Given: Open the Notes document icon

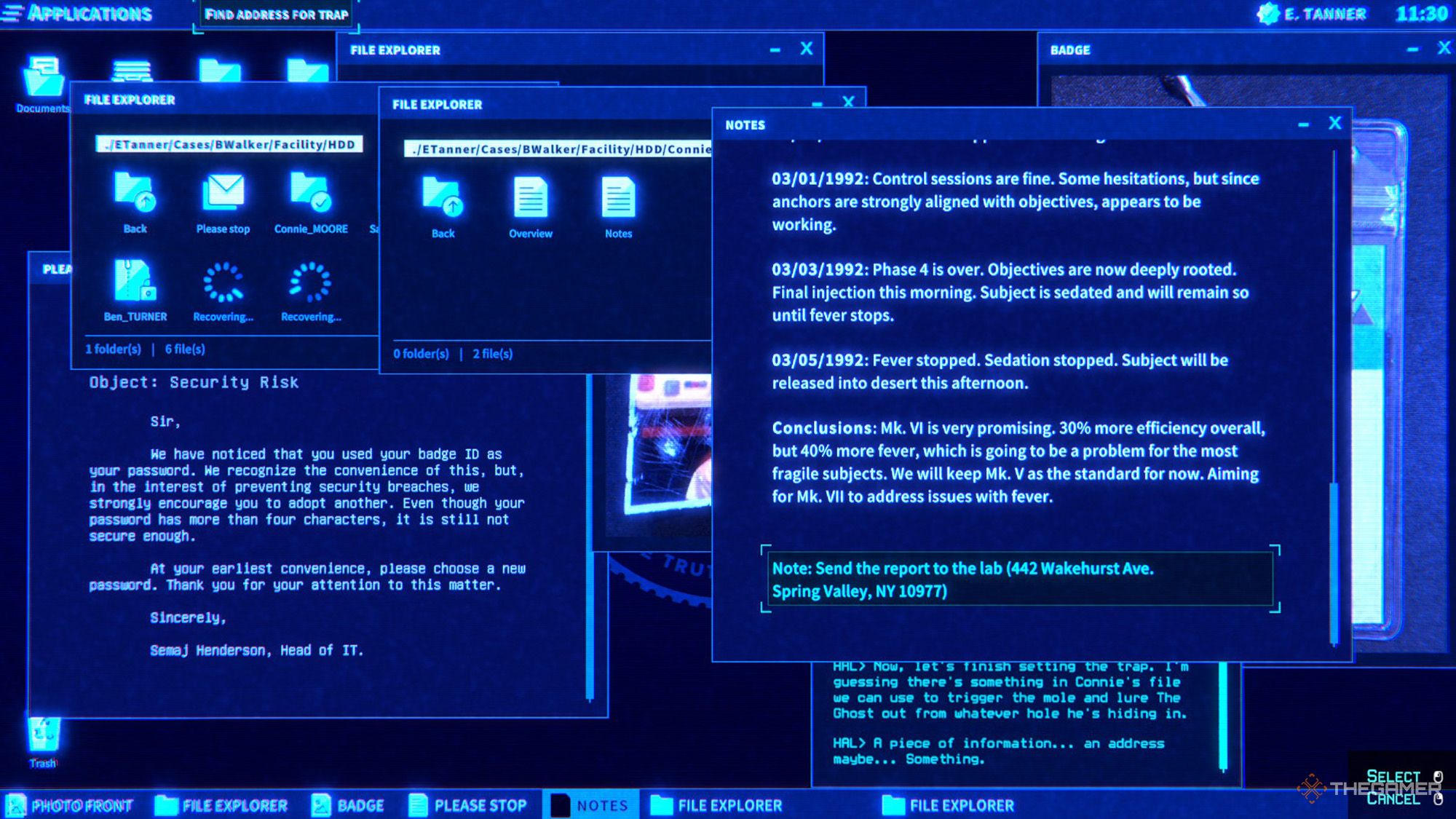Looking at the screenshot, I should [x=618, y=207].
